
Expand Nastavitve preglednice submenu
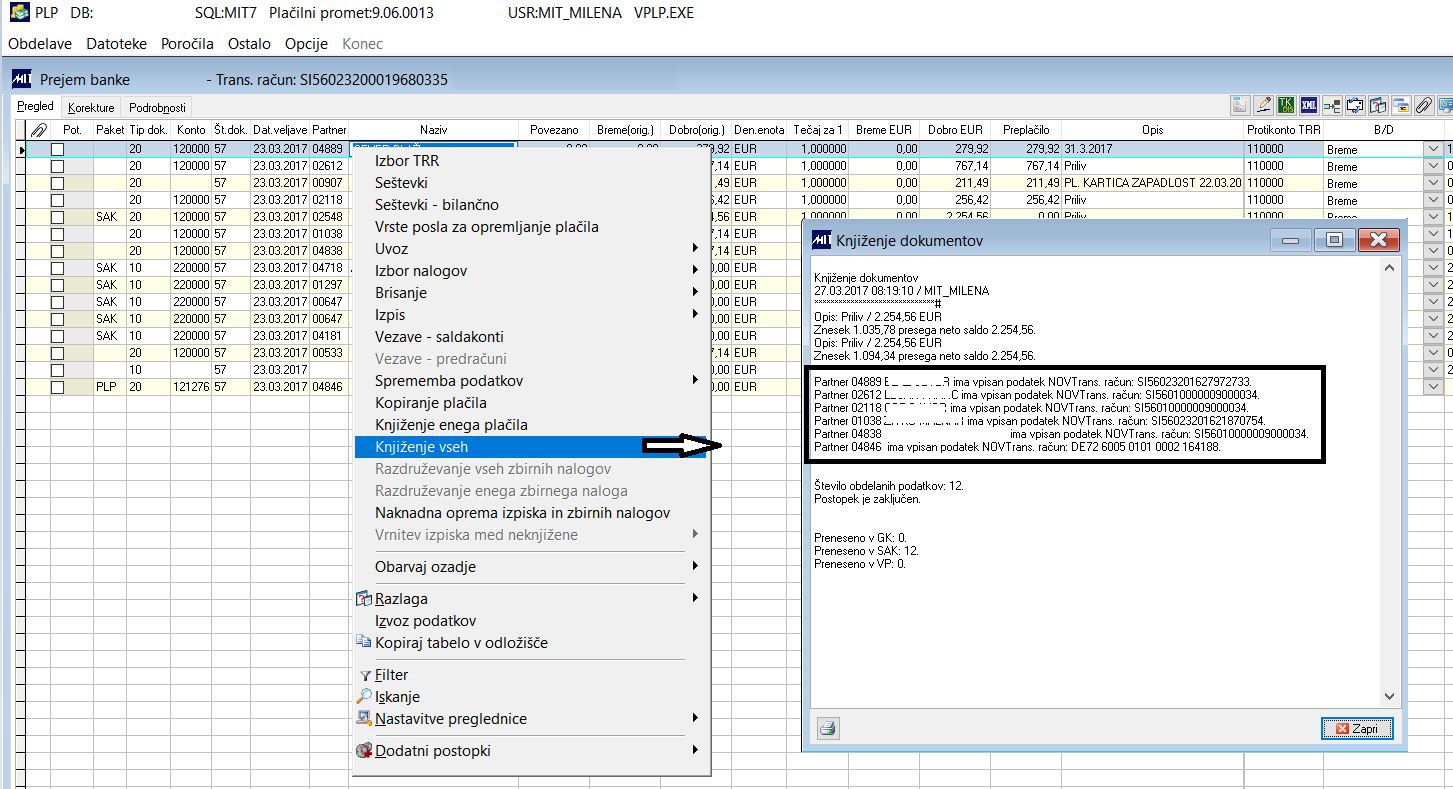point(532,718)
